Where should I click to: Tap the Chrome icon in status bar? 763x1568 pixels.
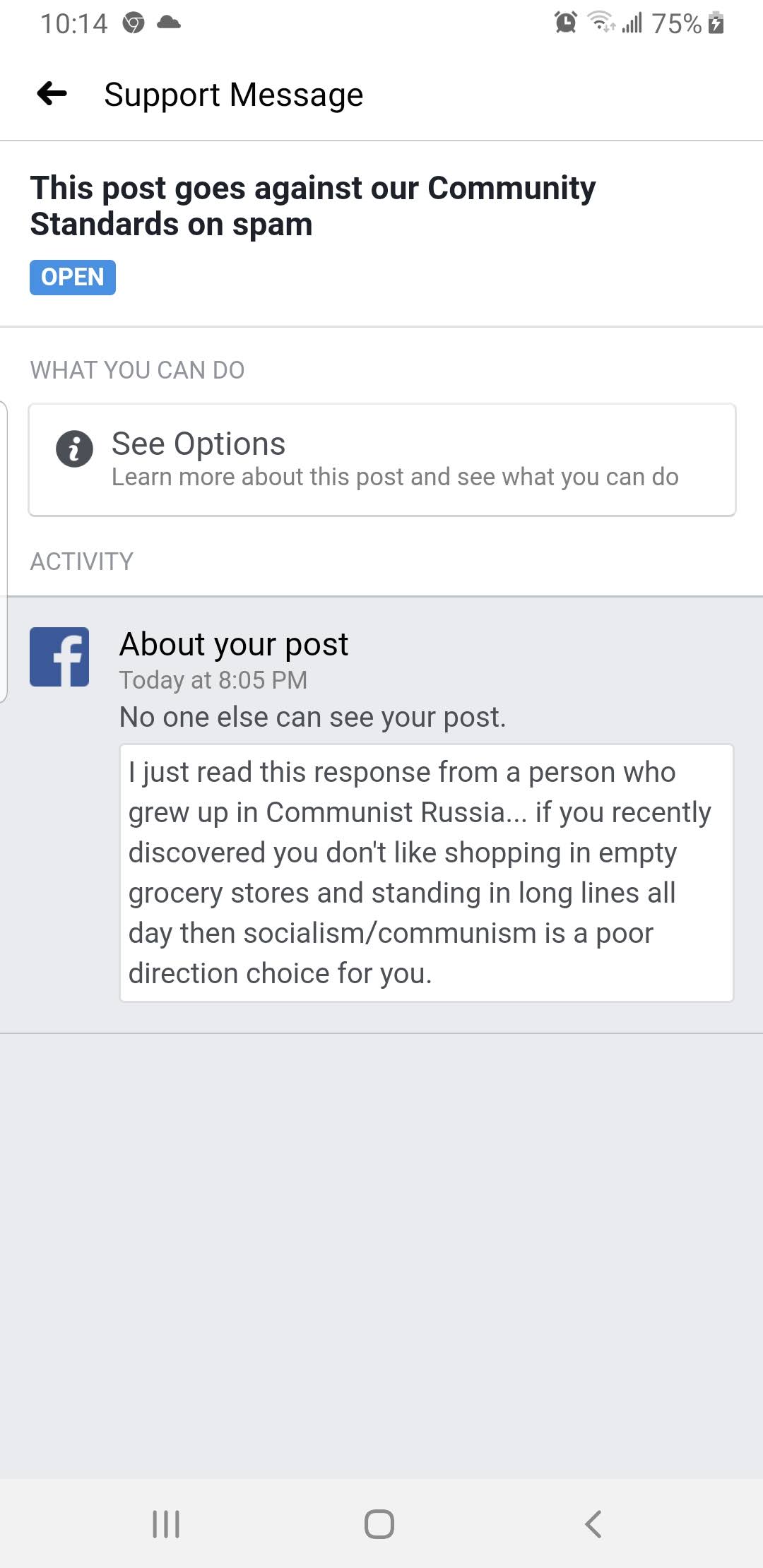[x=134, y=23]
